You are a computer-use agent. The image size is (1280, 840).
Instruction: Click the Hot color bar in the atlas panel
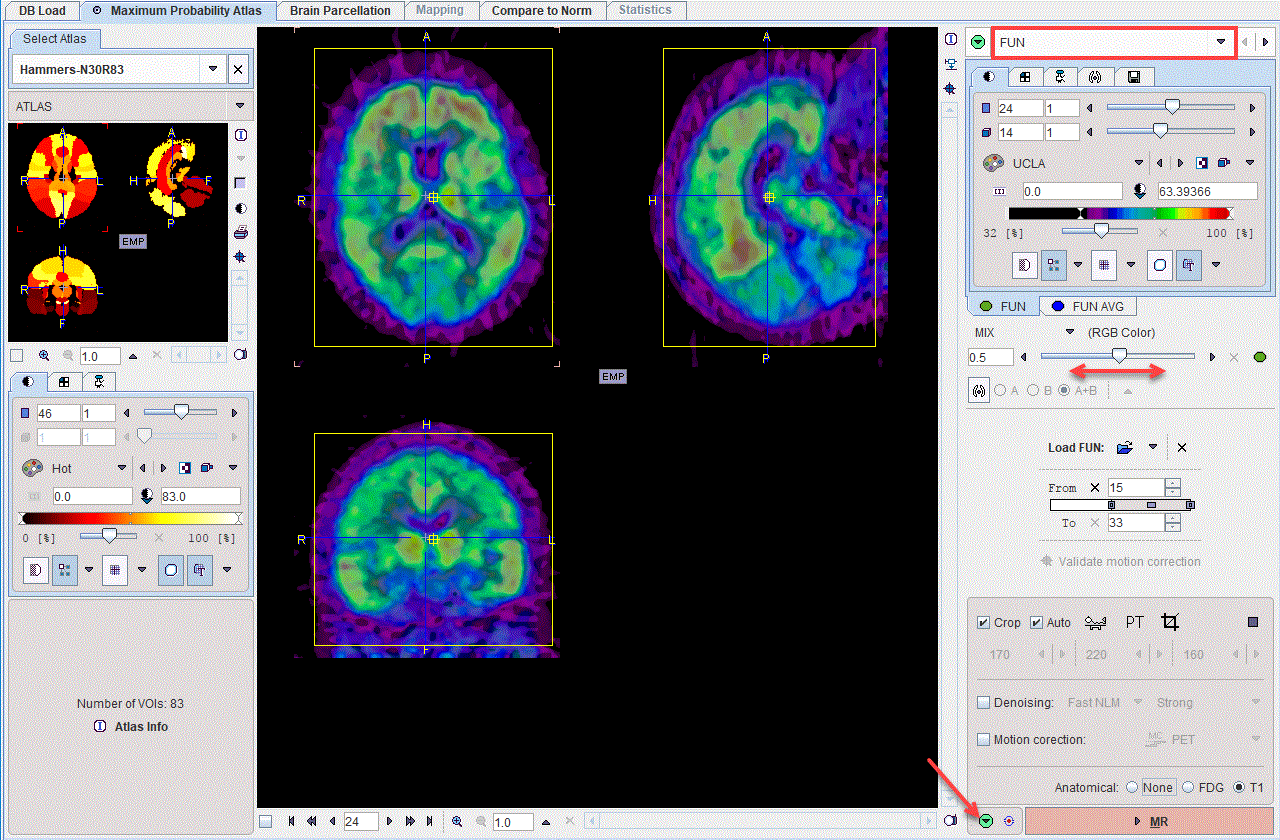(130, 518)
